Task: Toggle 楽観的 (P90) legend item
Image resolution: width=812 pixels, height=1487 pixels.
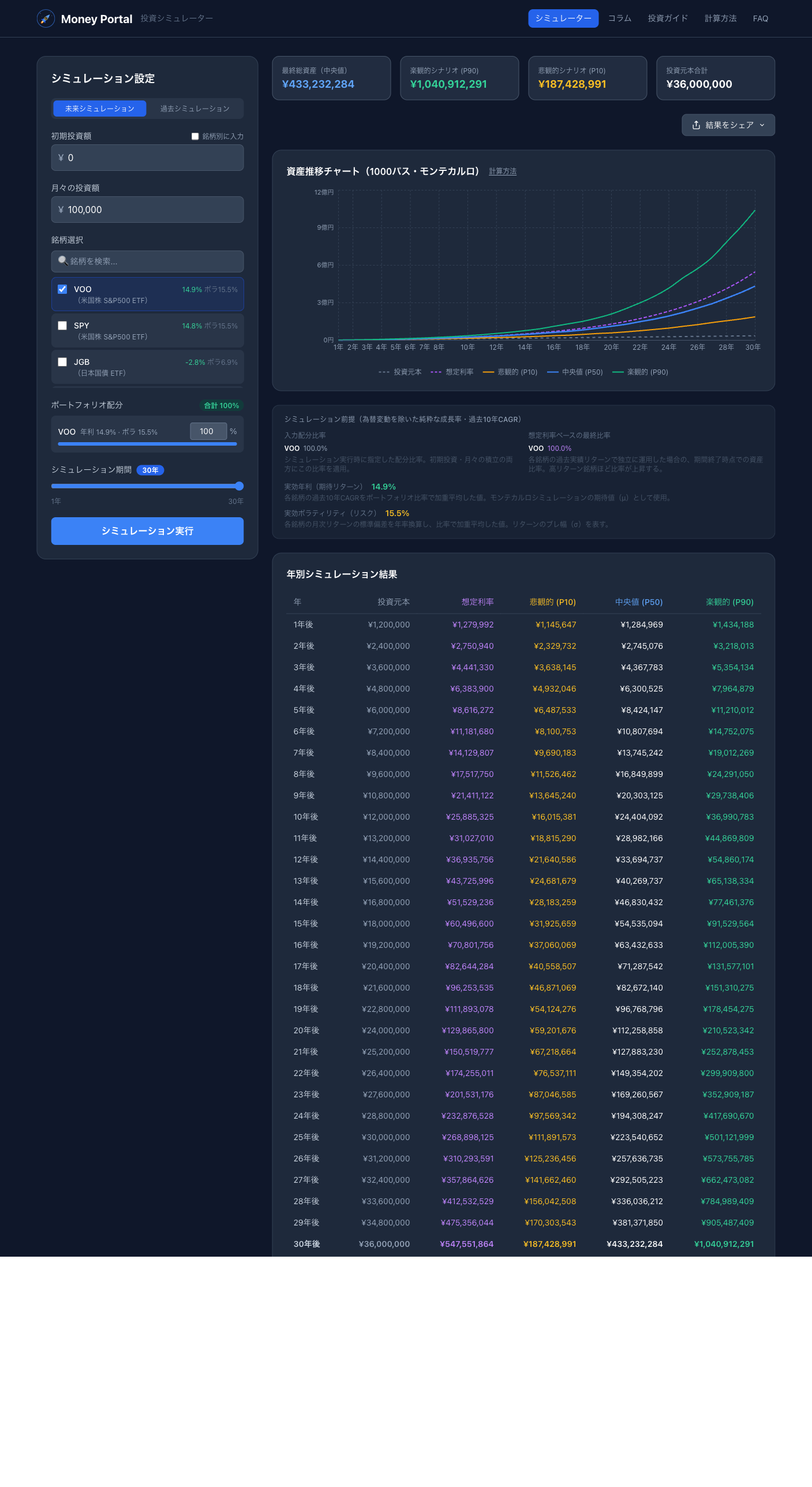Action: (x=640, y=372)
